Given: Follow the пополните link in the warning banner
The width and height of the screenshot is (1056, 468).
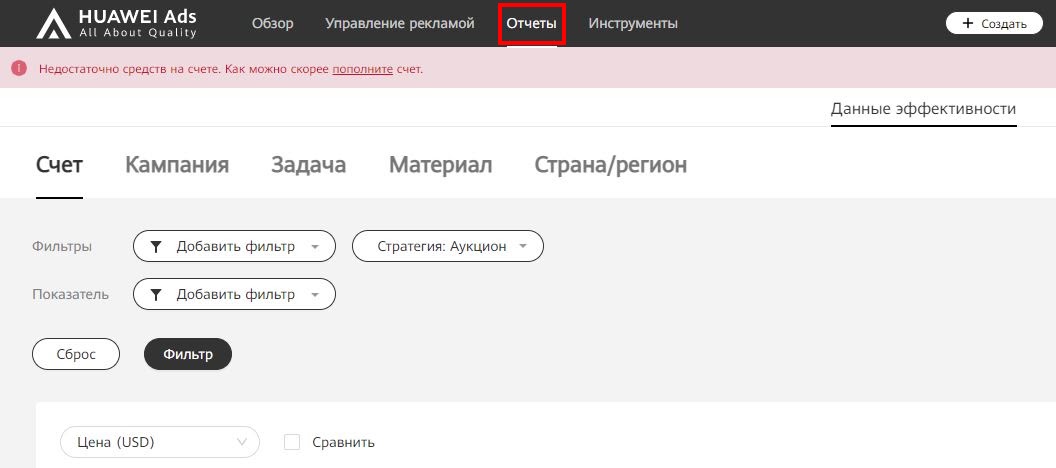Looking at the screenshot, I should point(362,69).
